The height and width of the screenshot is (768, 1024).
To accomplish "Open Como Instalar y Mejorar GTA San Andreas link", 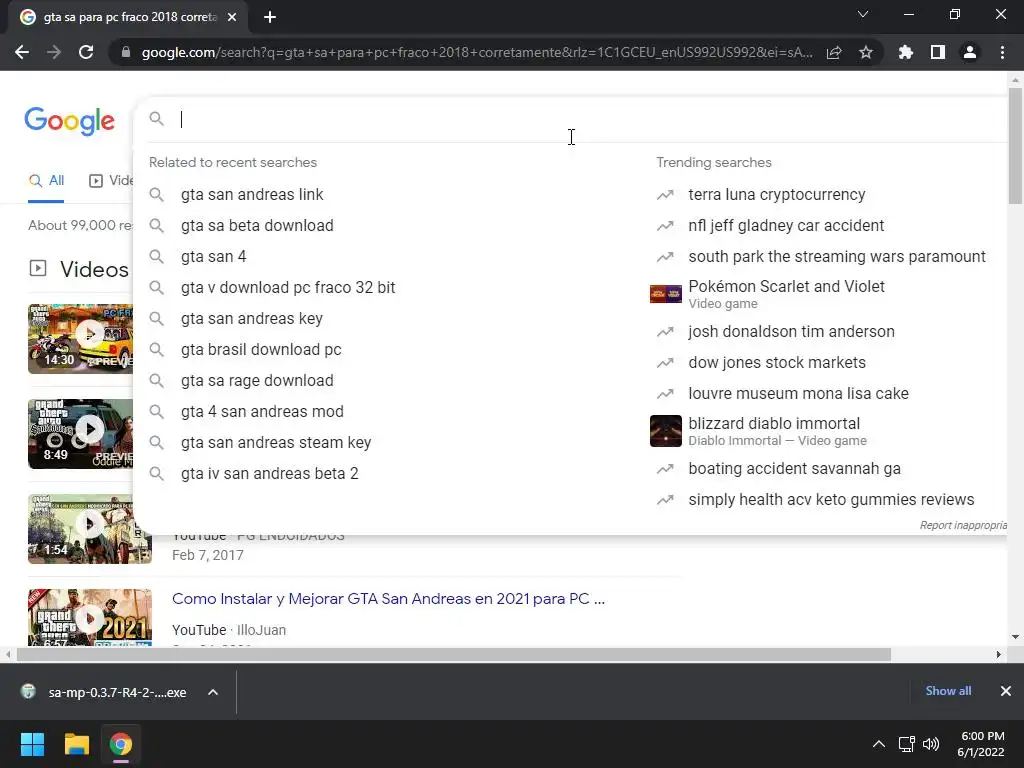I will click(389, 599).
